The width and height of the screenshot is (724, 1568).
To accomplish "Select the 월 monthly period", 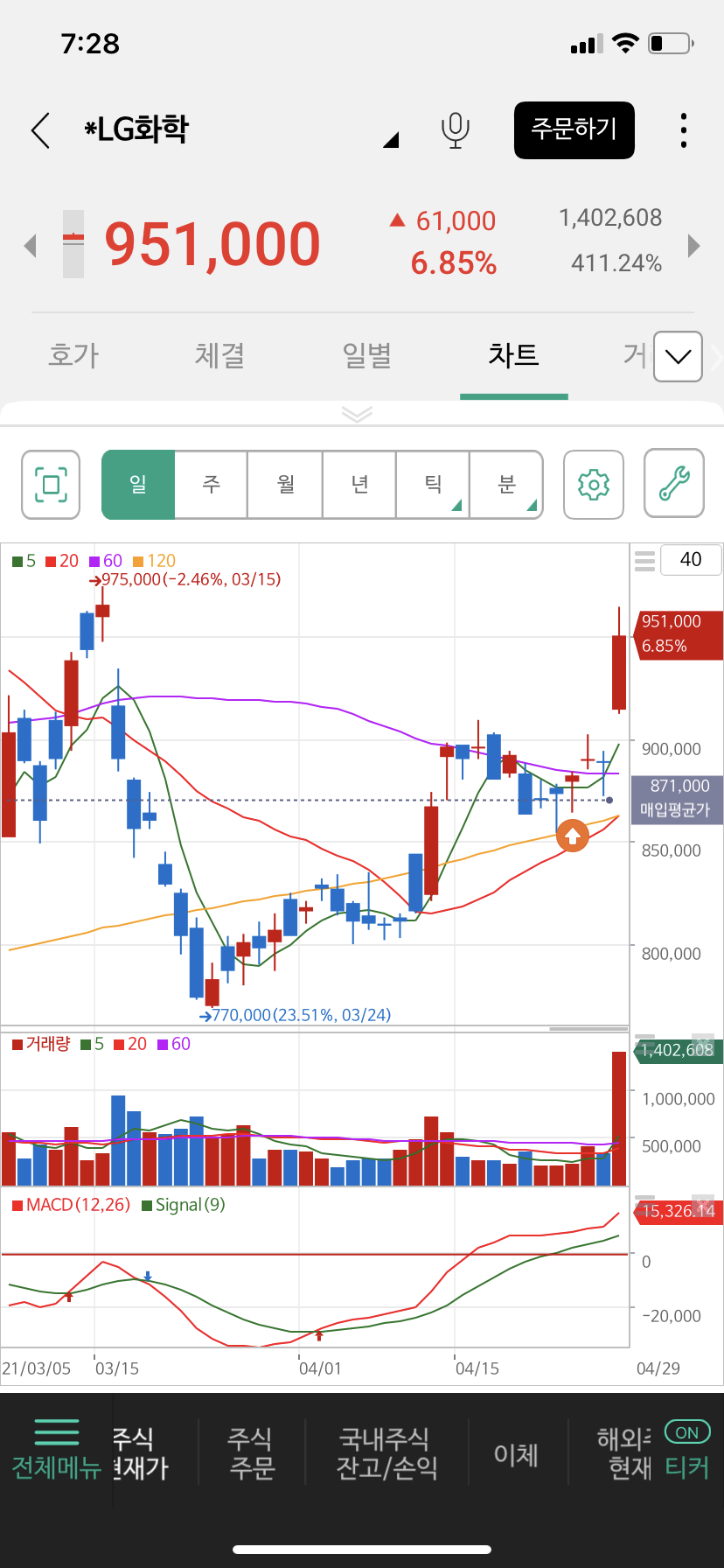I will (286, 484).
